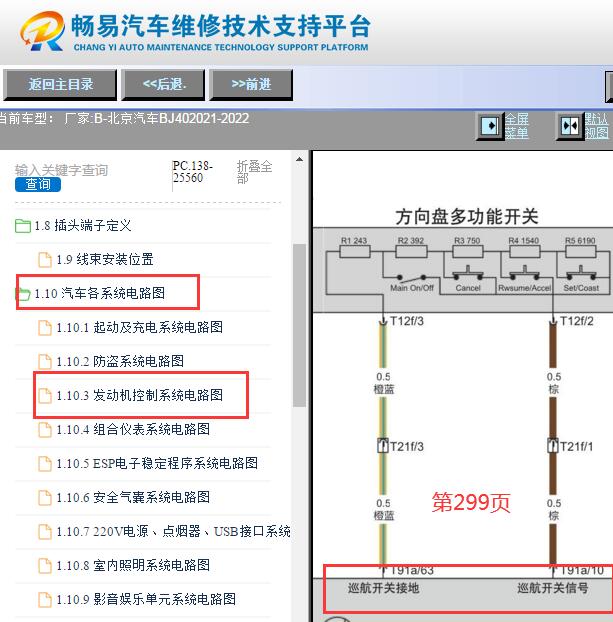
Task: Click the T12f/3 connector label
Action: tap(407, 321)
